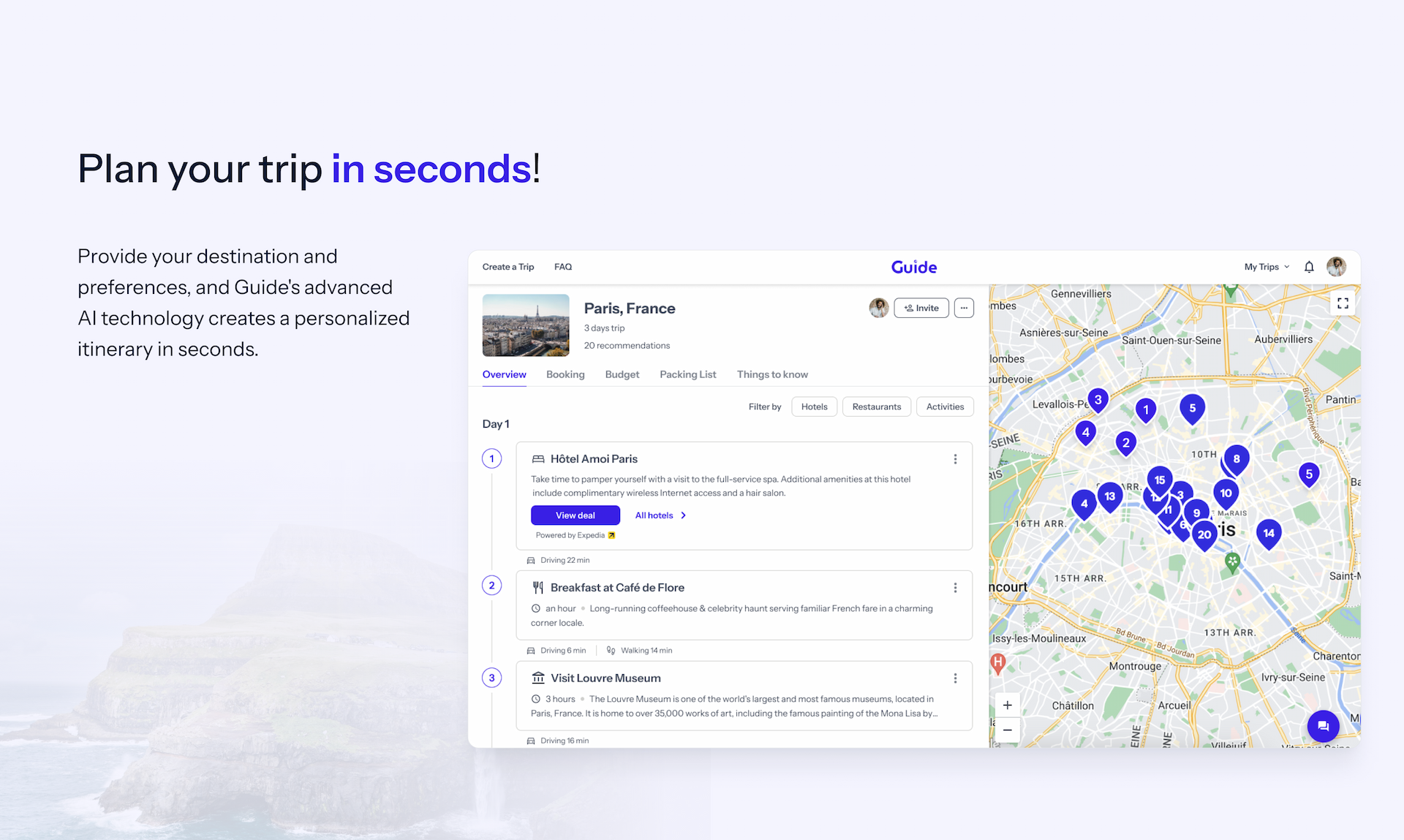Click the invite person icon
The image size is (1404, 840).
pos(919,308)
